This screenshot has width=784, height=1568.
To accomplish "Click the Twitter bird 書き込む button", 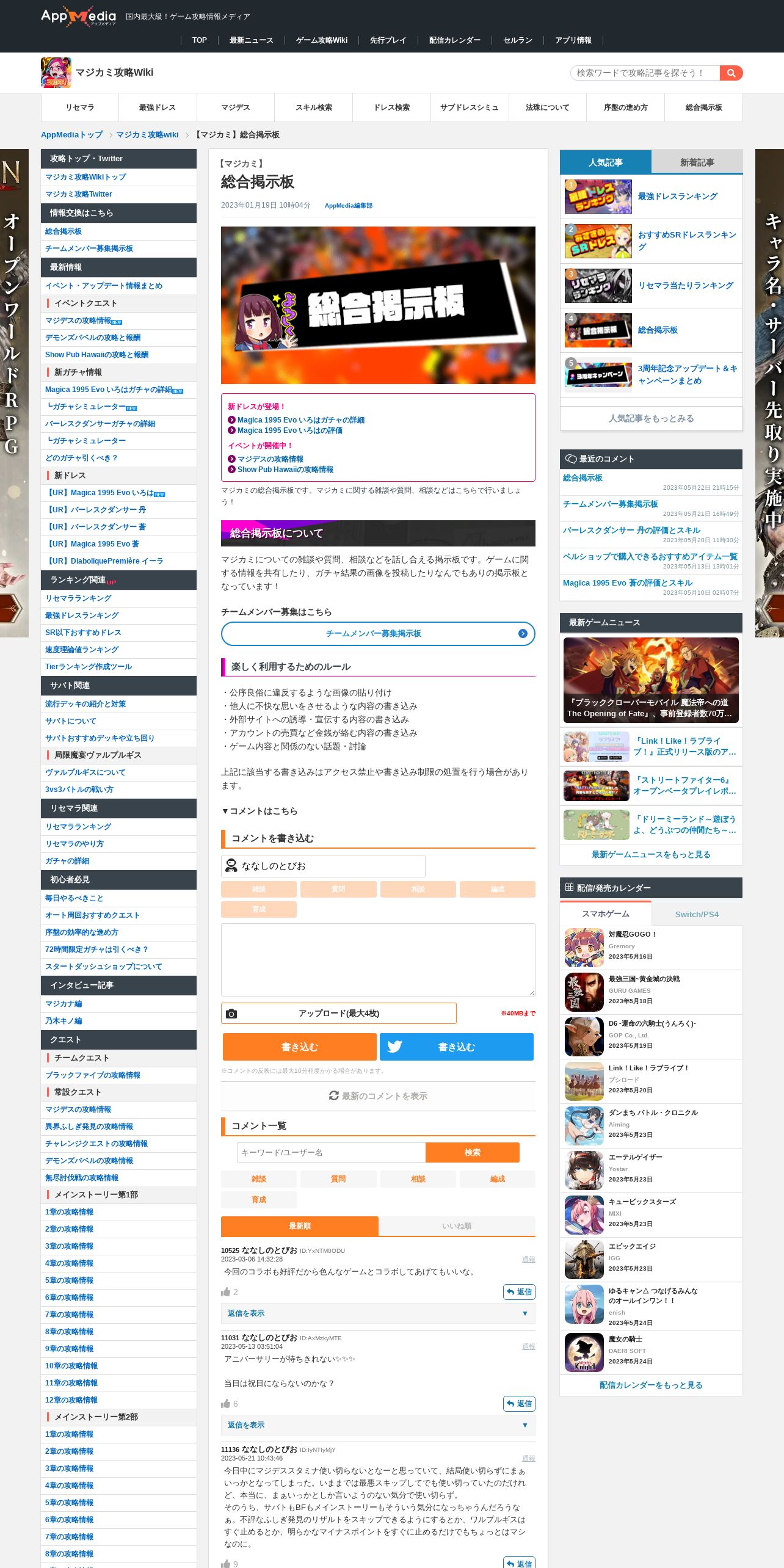I will [457, 1047].
